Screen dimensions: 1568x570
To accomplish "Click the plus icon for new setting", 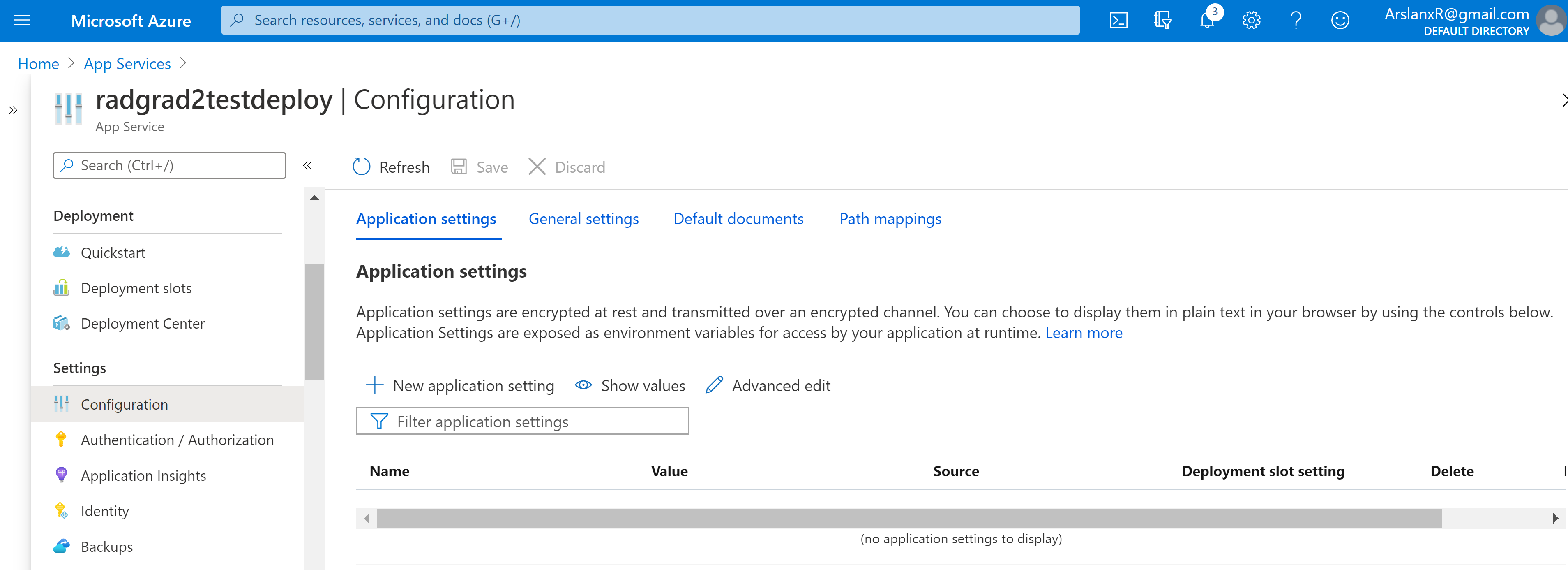I will [x=374, y=385].
